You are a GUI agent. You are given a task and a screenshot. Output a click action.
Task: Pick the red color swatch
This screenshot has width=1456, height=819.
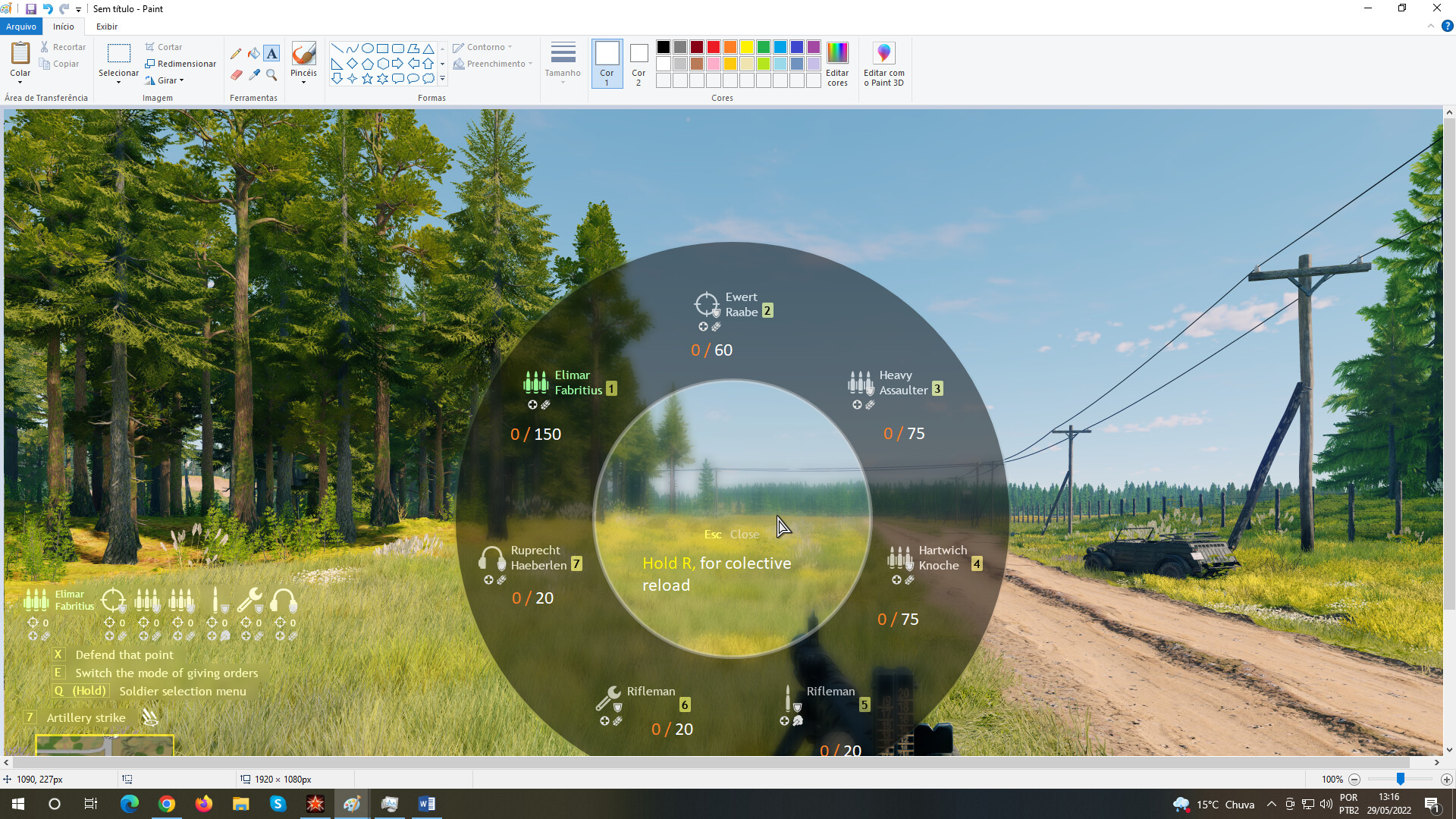(714, 47)
